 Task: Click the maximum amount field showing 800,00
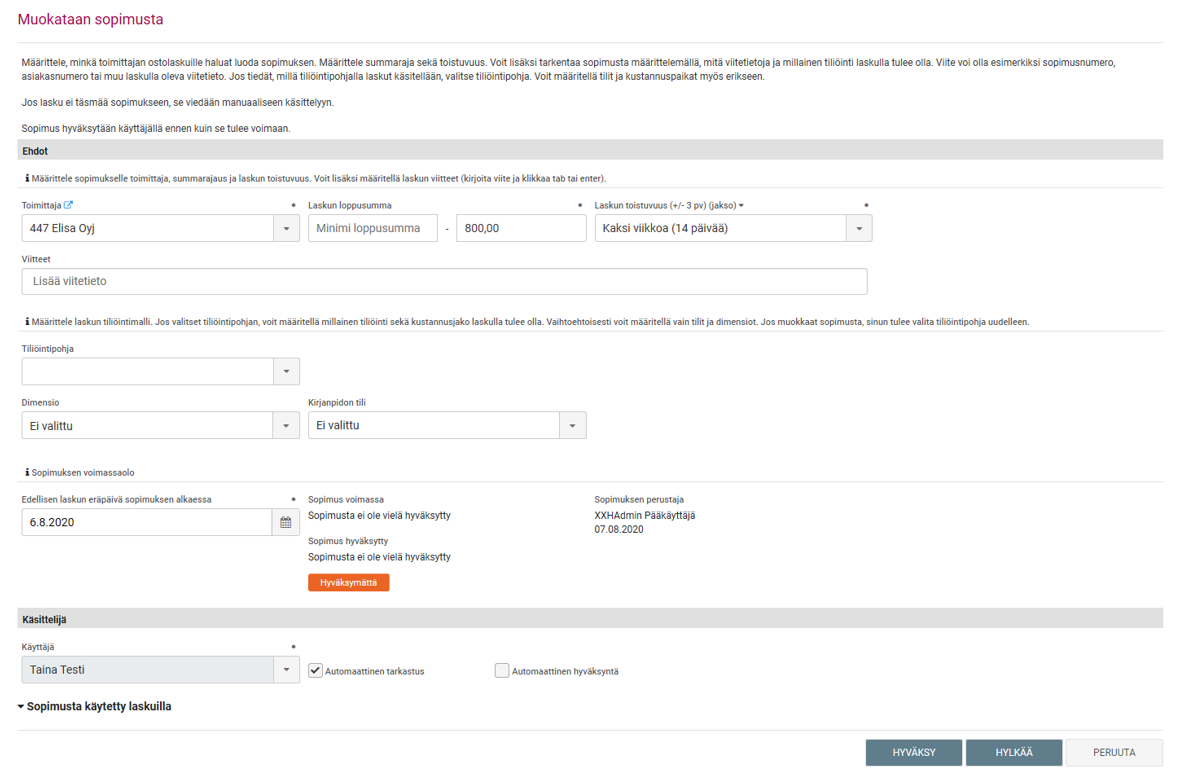click(521, 228)
